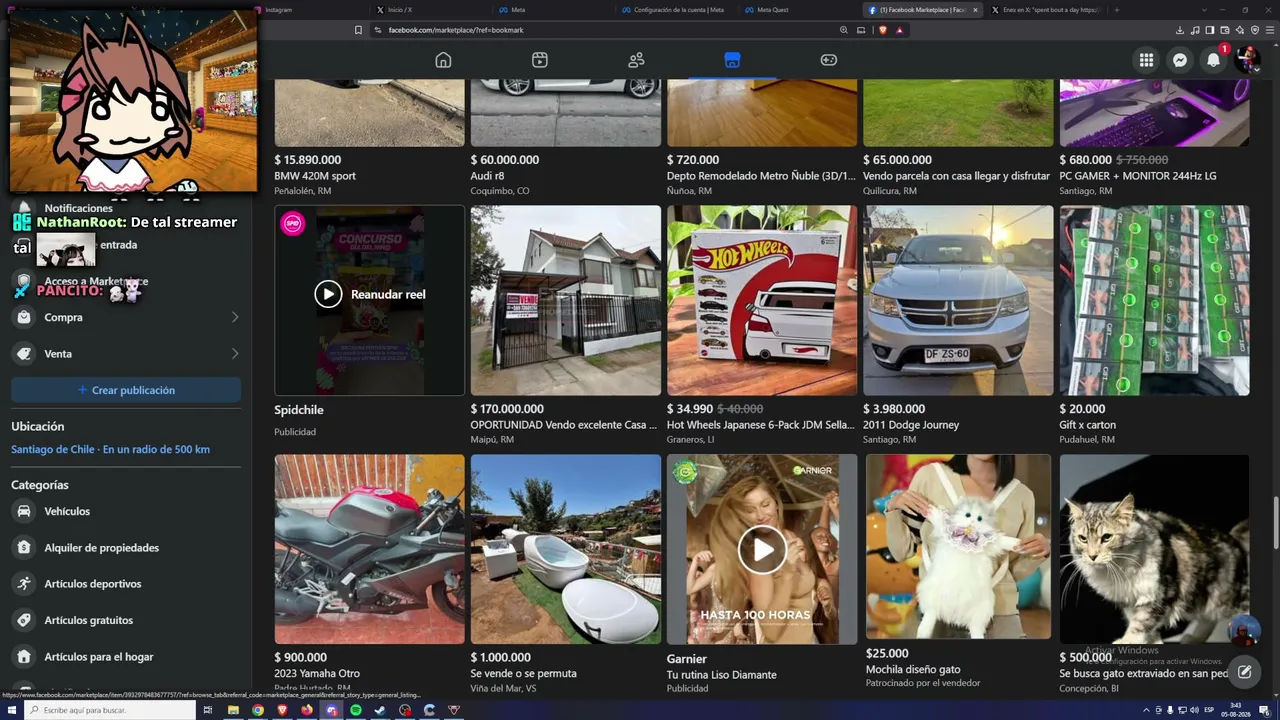Open bathtubs 'Se vende o se permuta' photo
Screen dimensions: 1280x720
coord(566,549)
